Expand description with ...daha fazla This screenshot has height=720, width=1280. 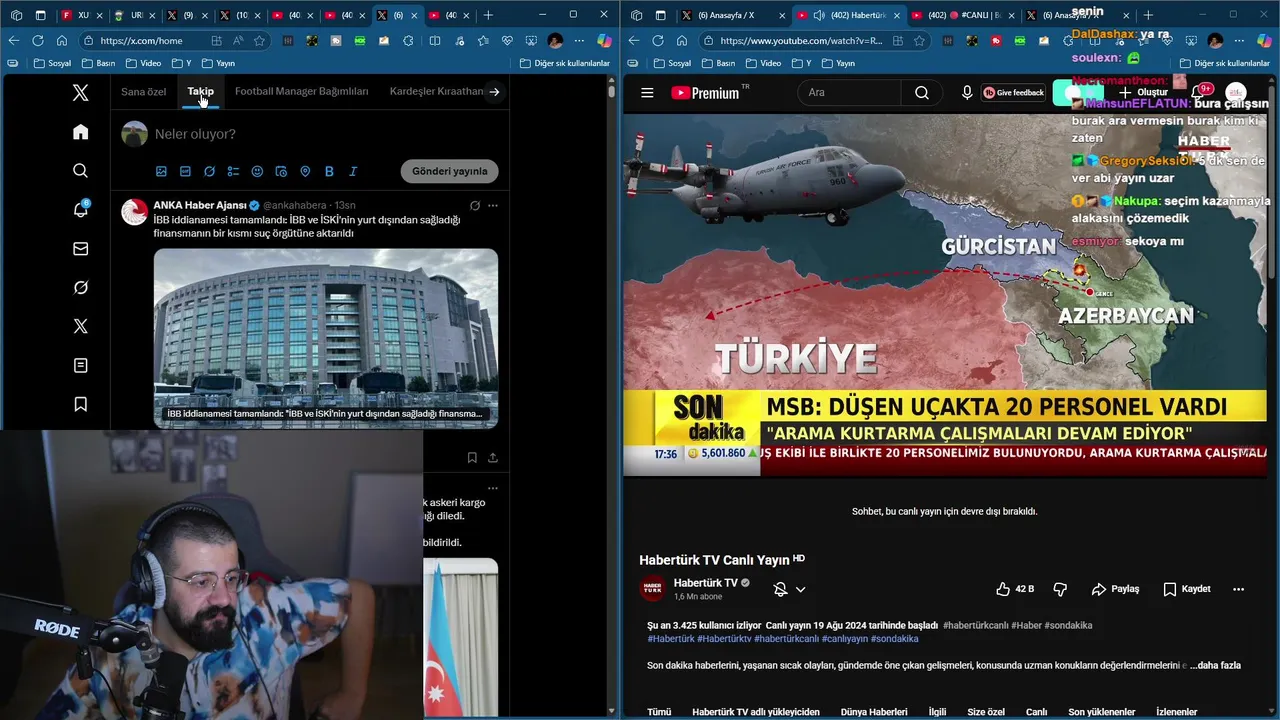click(1216, 665)
